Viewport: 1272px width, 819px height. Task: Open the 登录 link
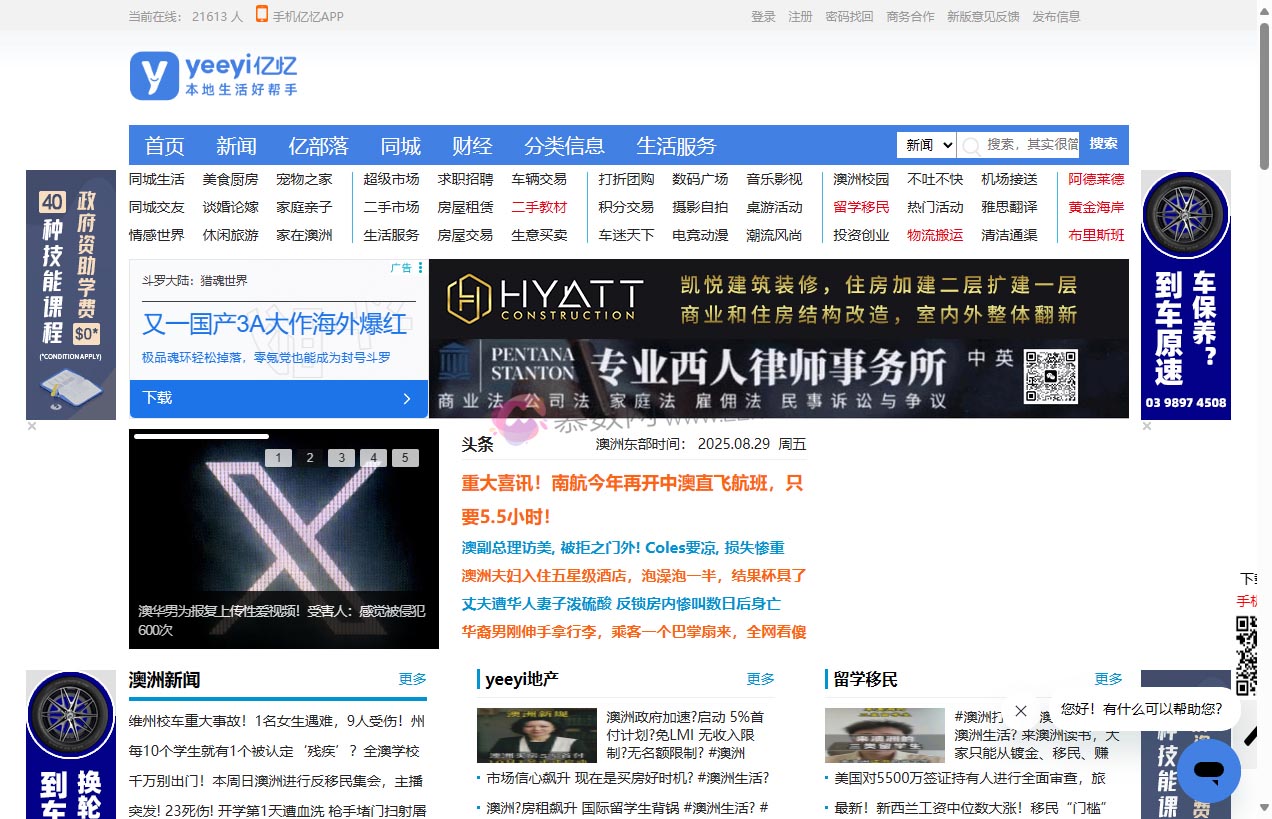[x=762, y=16]
